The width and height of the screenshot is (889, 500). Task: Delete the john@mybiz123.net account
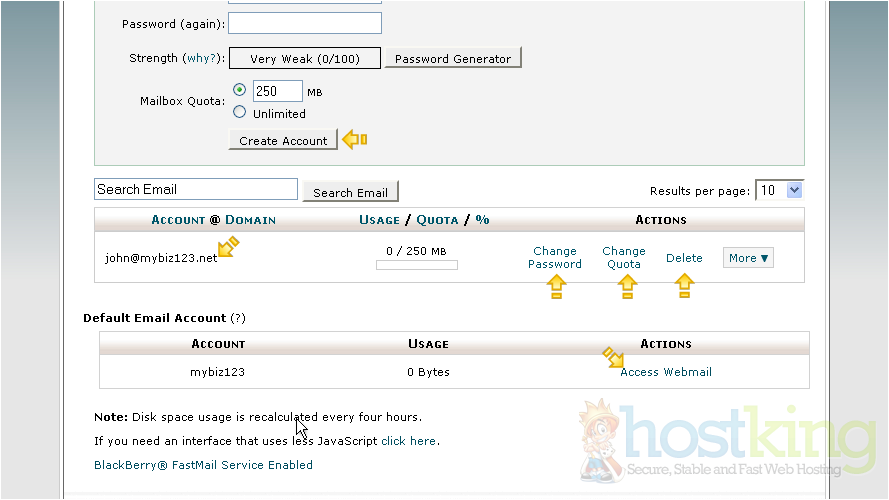coord(684,258)
